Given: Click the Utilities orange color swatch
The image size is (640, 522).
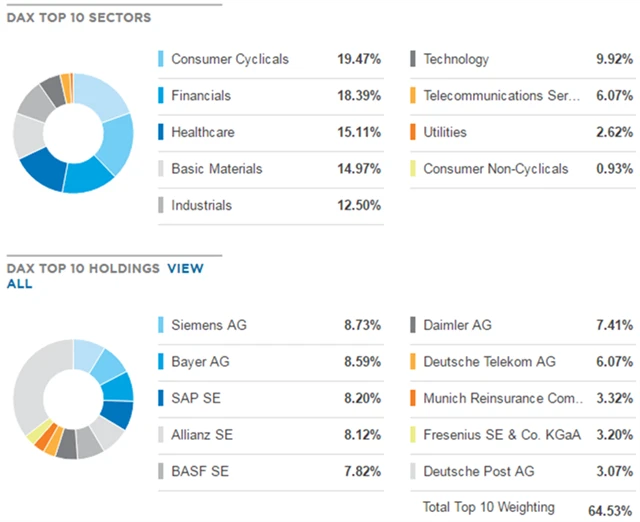Looking at the screenshot, I should point(413,132).
